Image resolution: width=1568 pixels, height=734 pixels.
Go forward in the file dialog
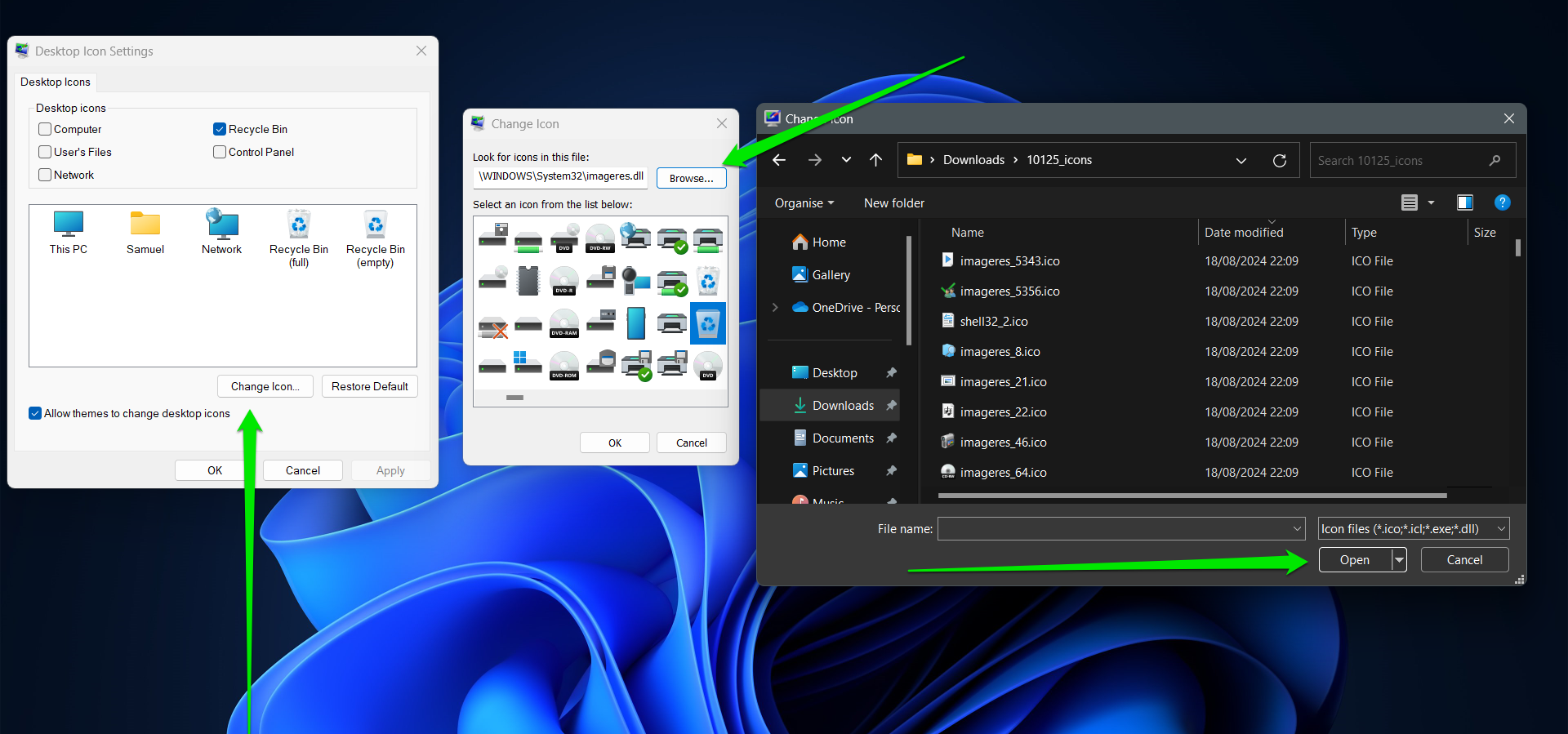pyautogui.click(x=815, y=160)
